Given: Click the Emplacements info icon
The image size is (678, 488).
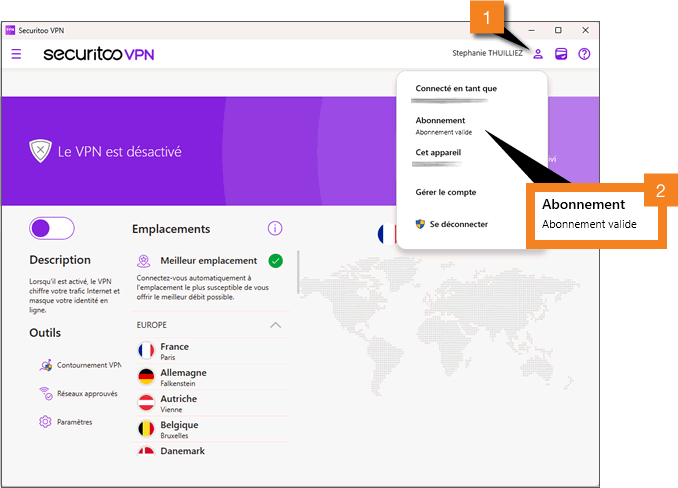Looking at the screenshot, I should [275, 228].
